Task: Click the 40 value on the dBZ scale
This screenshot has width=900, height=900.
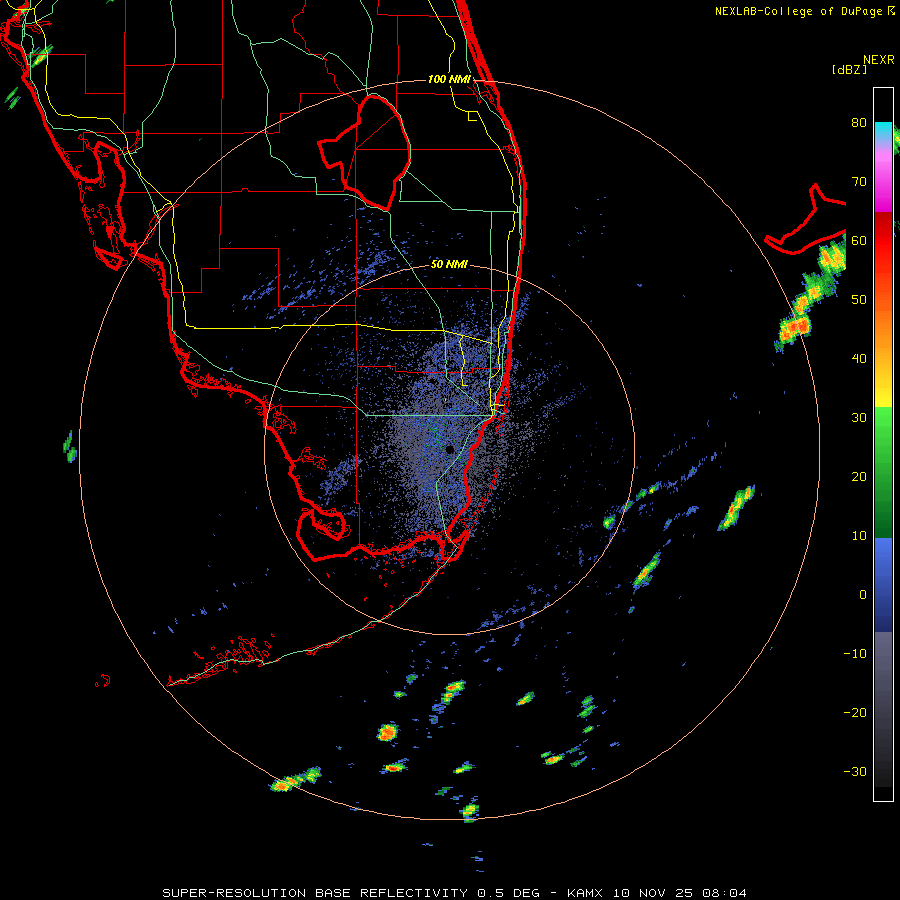Action: pos(859,359)
